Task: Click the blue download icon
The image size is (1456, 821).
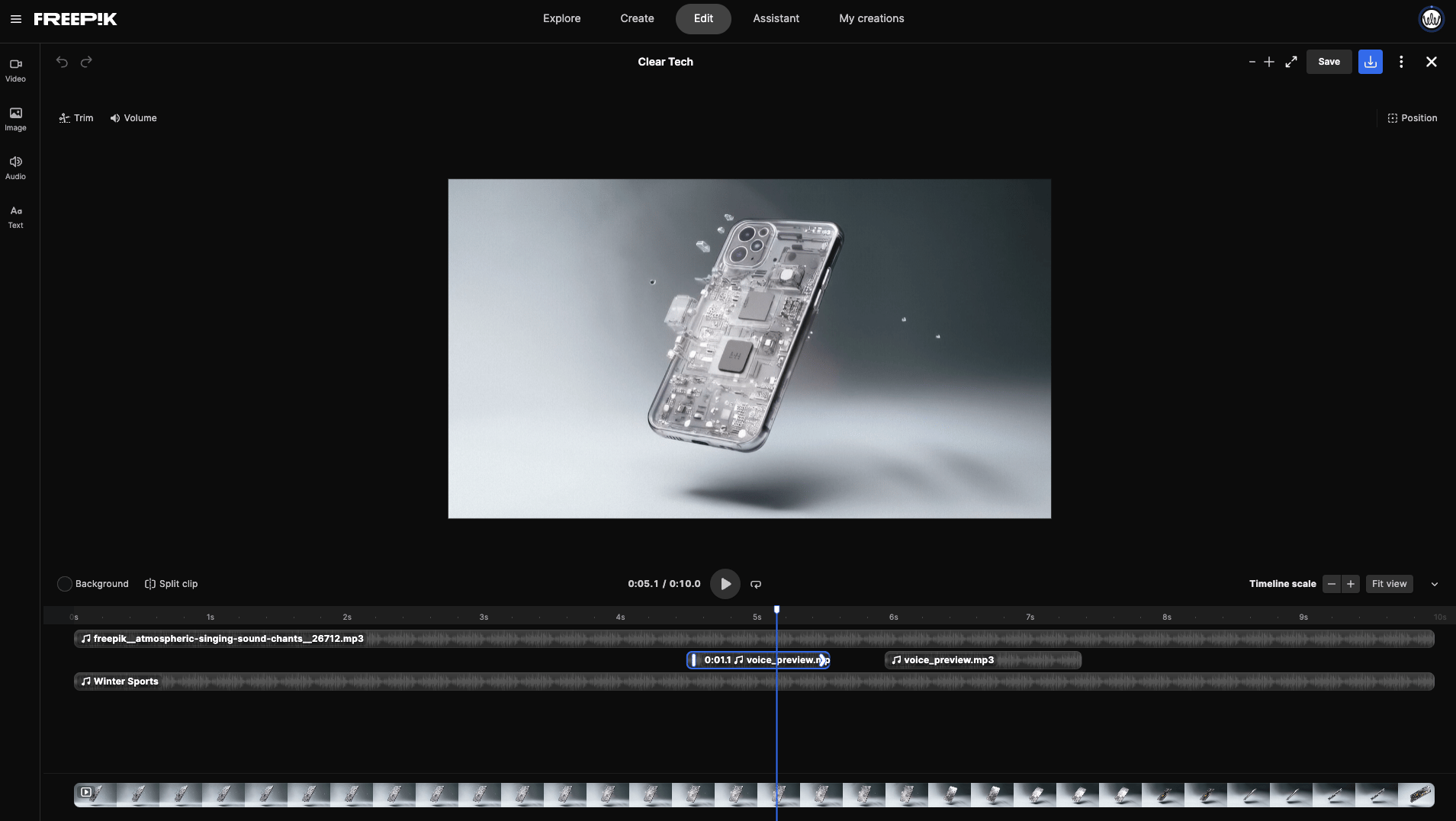Action: pos(1370,62)
